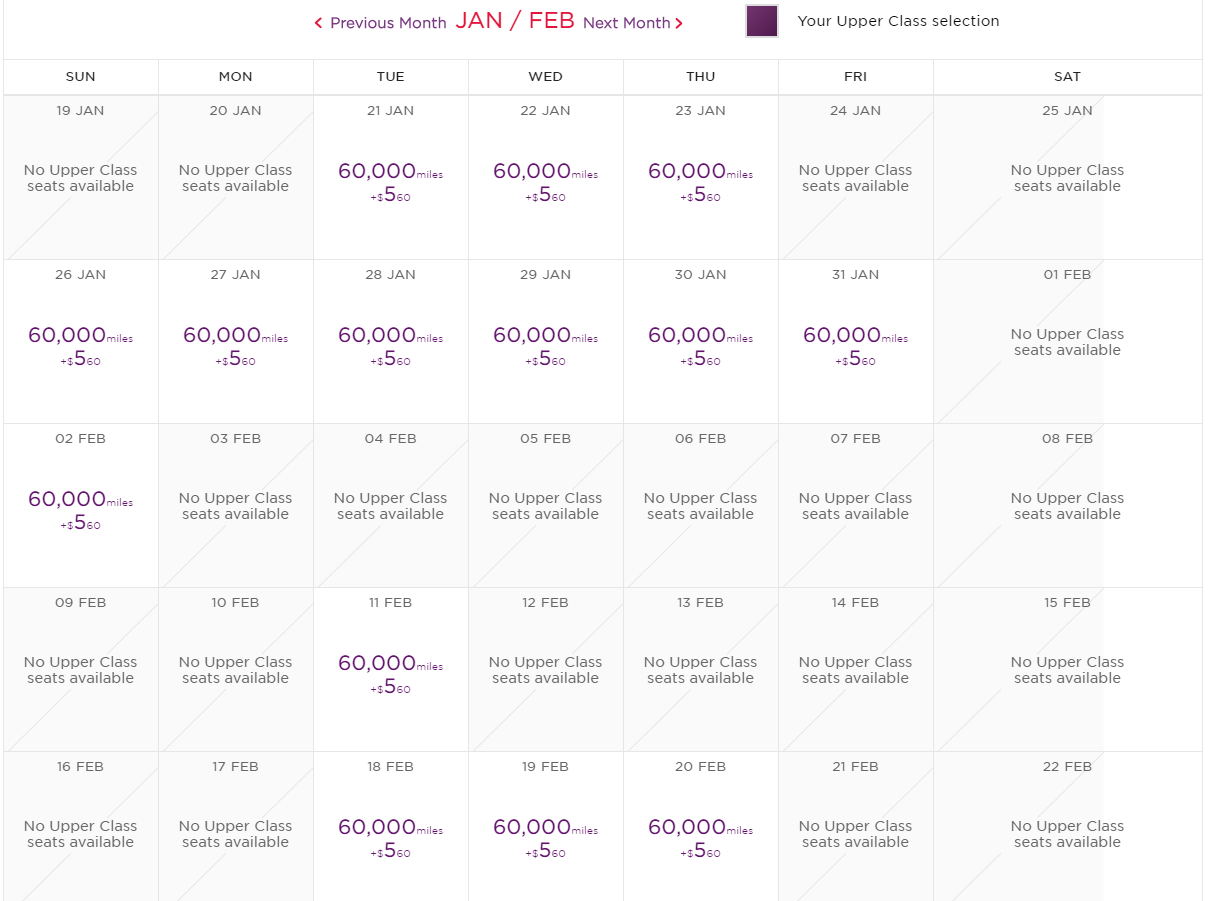1208x901 pixels.
Task: Select 22 Jan 60,000 miles fare
Action: pyautogui.click(x=545, y=180)
